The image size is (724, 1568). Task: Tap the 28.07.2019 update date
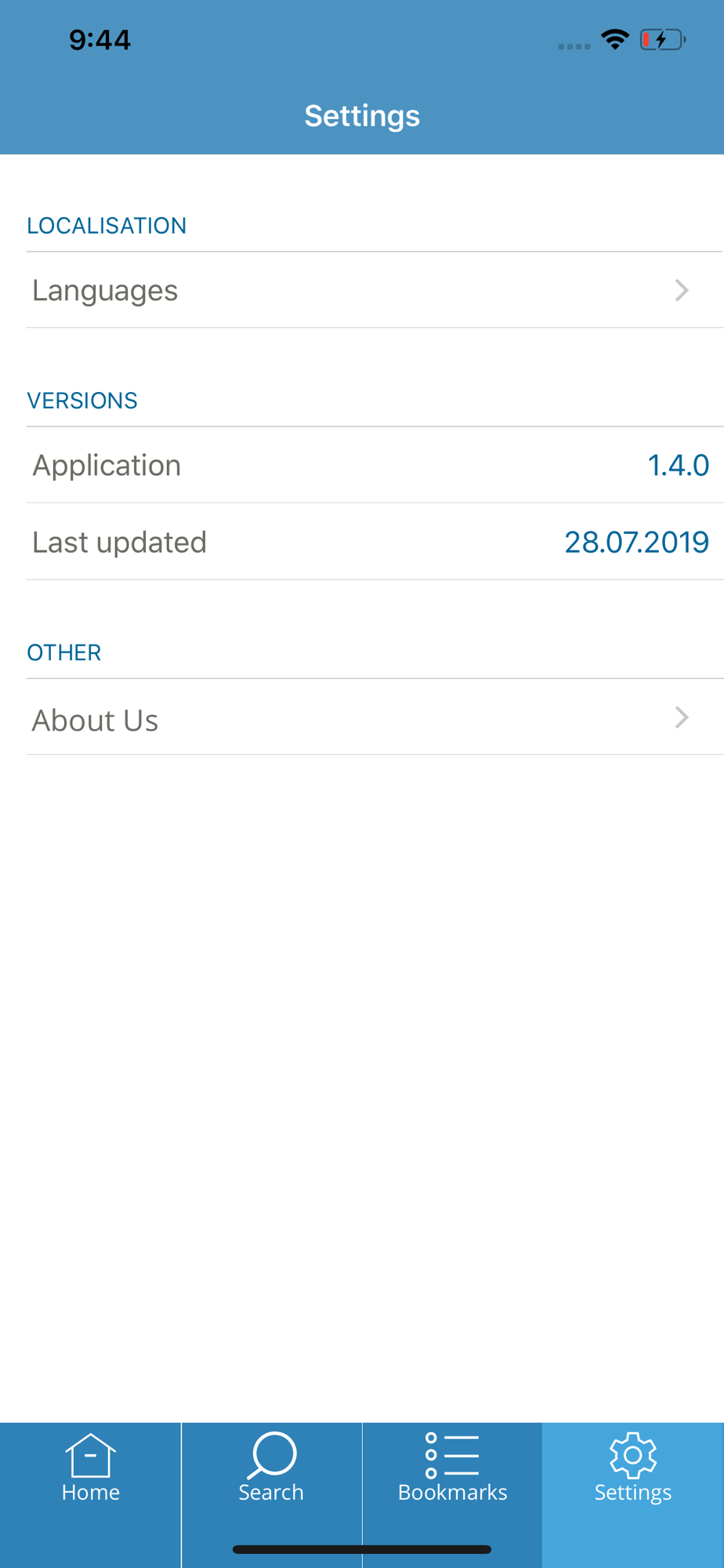636,543
